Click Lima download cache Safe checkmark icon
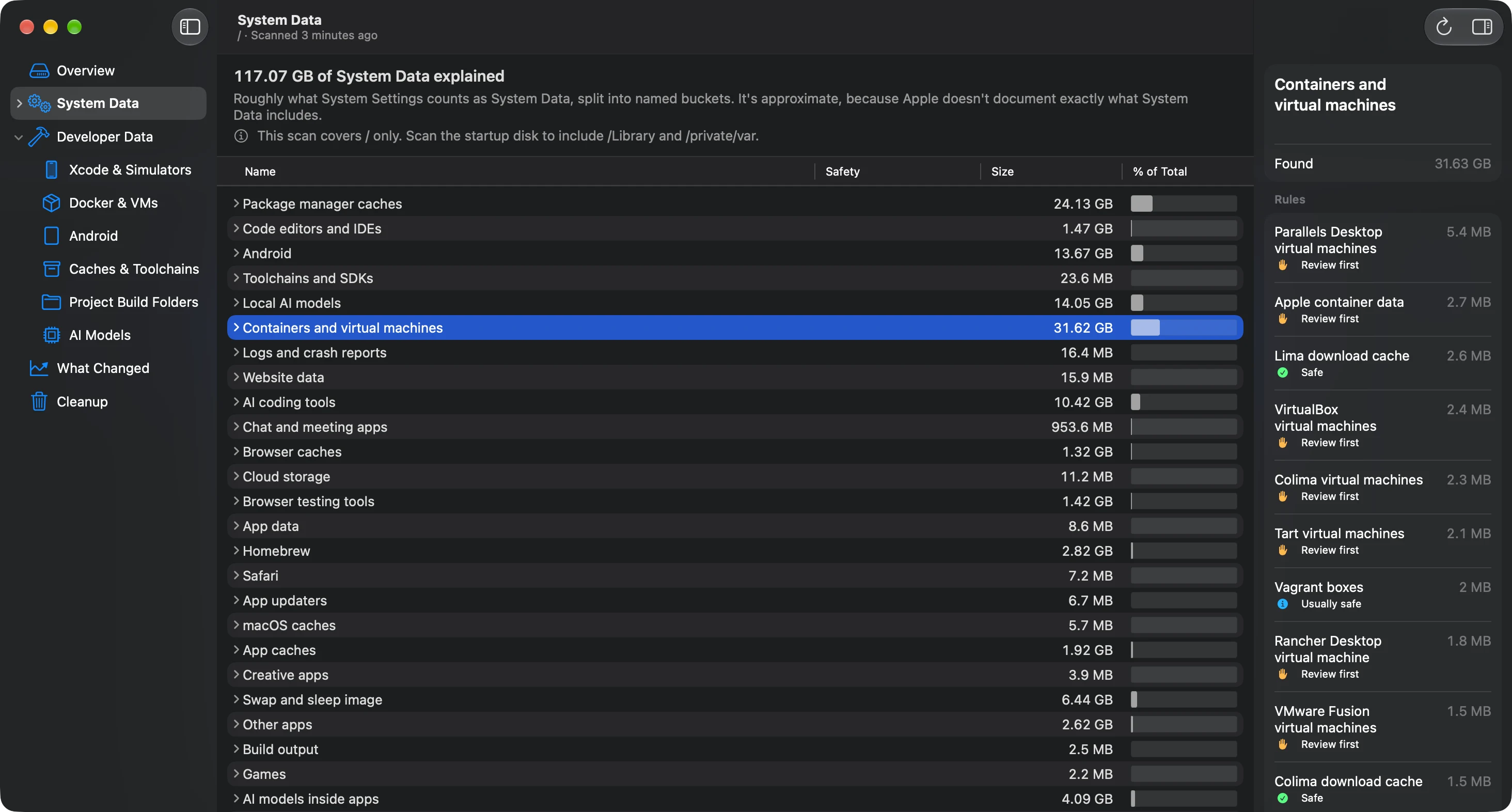 click(x=1283, y=372)
